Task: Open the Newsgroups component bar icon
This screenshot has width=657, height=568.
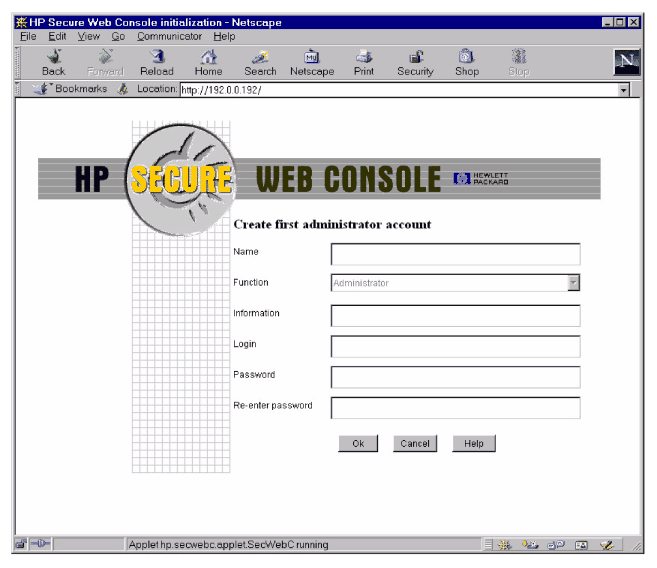Action: [x=556, y=545]
